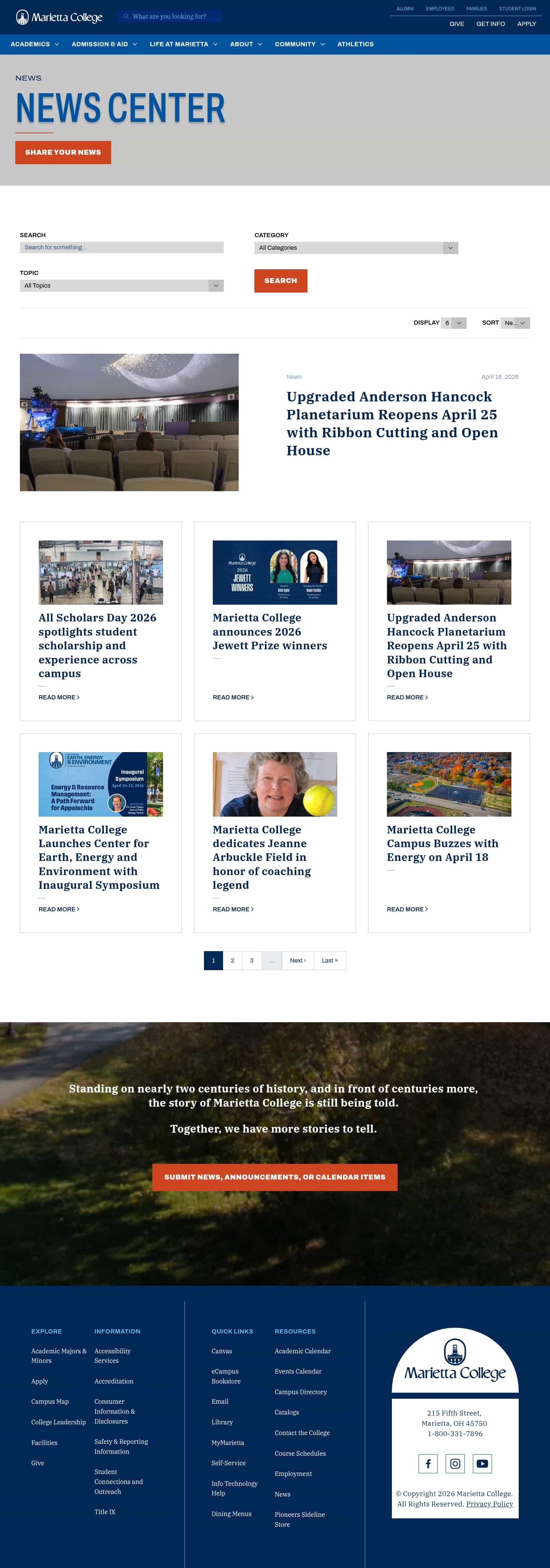Screen dimensions: 550x1568
Task: Open the Jeanne Arbuckle Field thumbnail
Action: coord(274,784)
